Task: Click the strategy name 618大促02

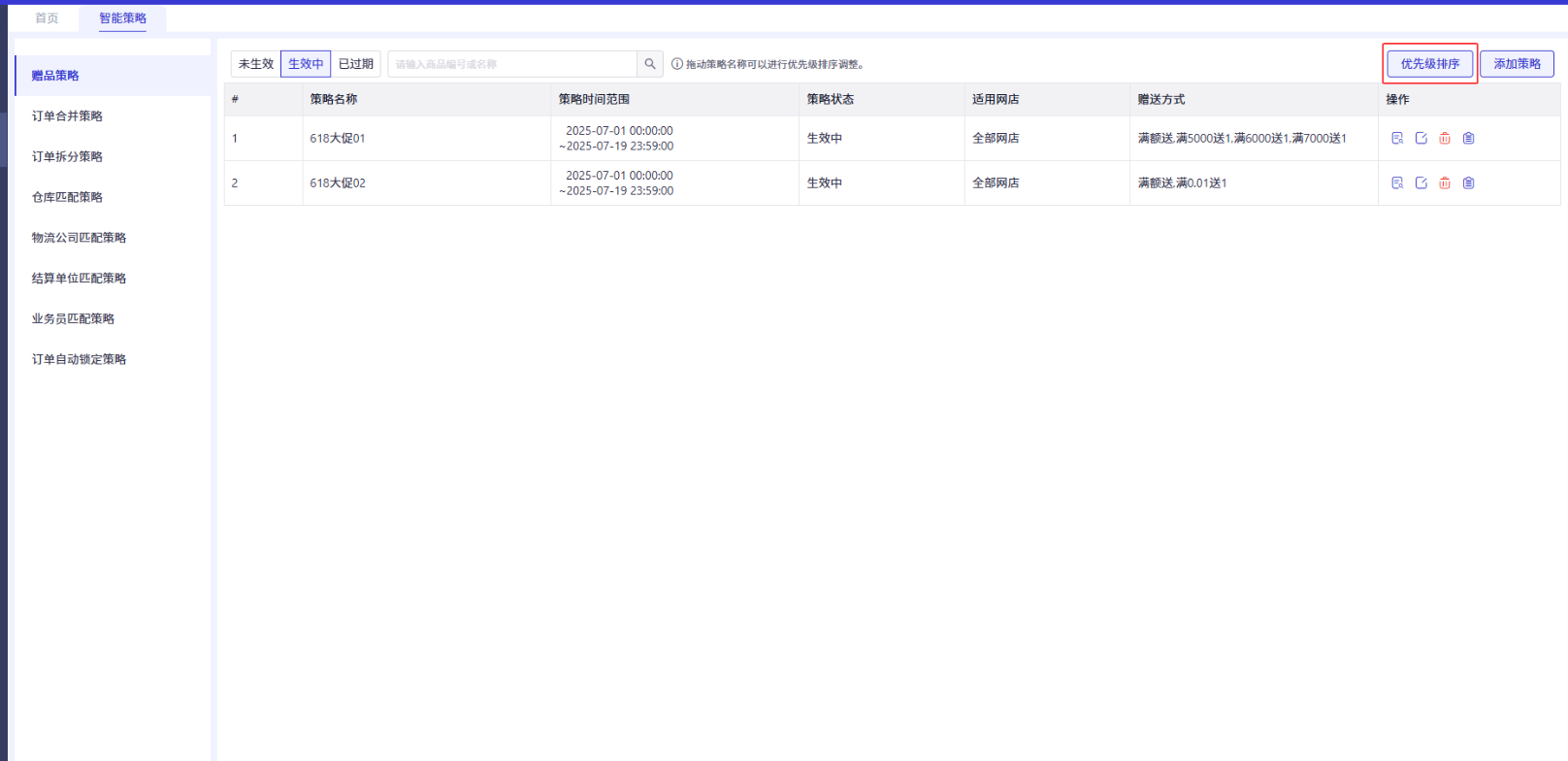Action: (x=338, y=182)
